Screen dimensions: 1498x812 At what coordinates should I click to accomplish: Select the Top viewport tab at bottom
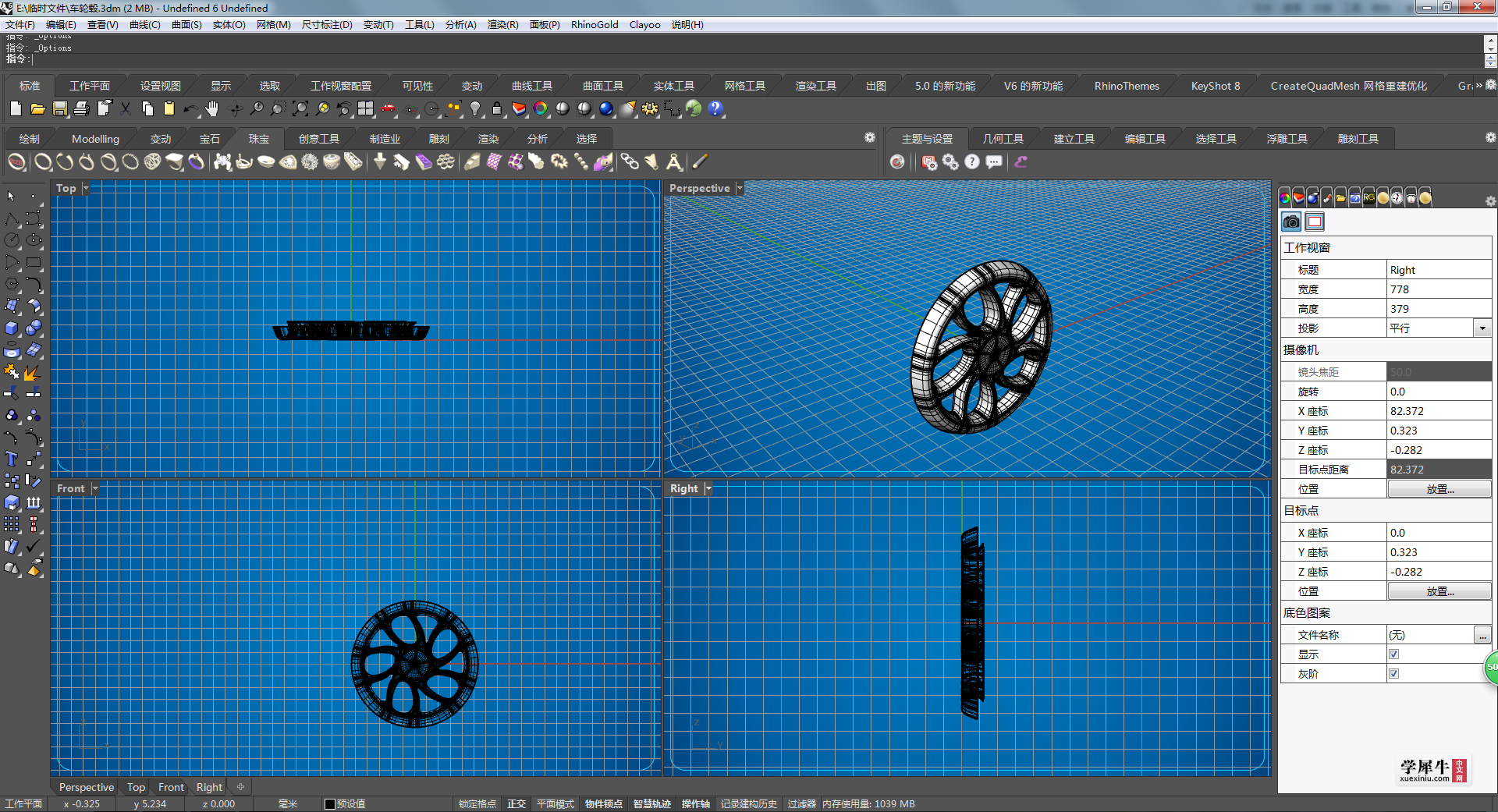click(136, 787)
